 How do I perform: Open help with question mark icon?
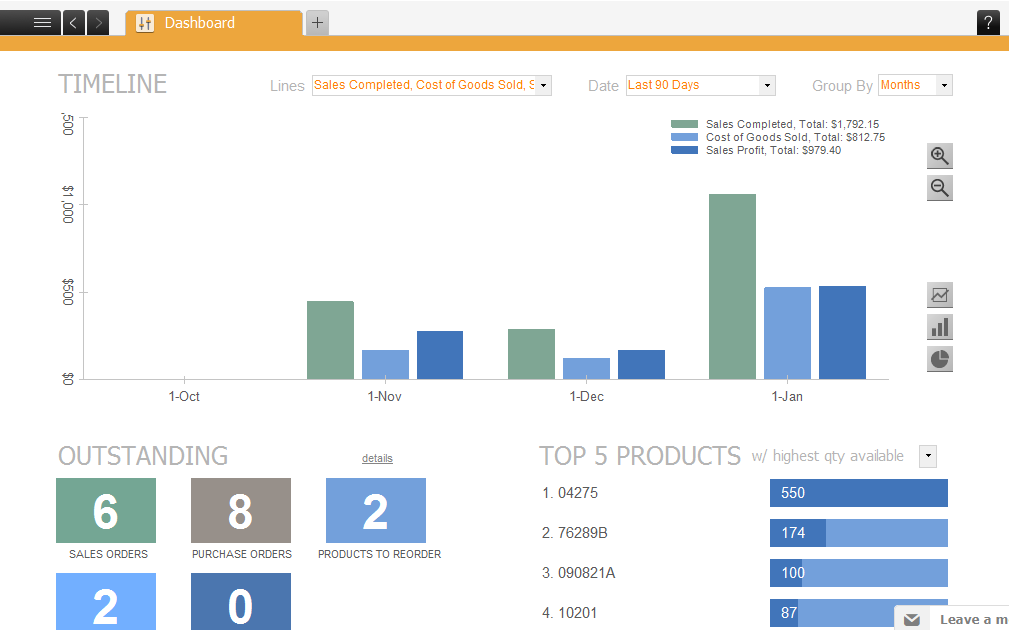tap(988, 22)
